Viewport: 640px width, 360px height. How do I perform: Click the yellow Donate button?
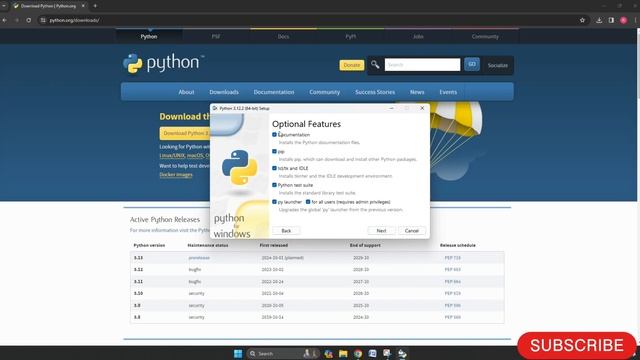point(351,65)
